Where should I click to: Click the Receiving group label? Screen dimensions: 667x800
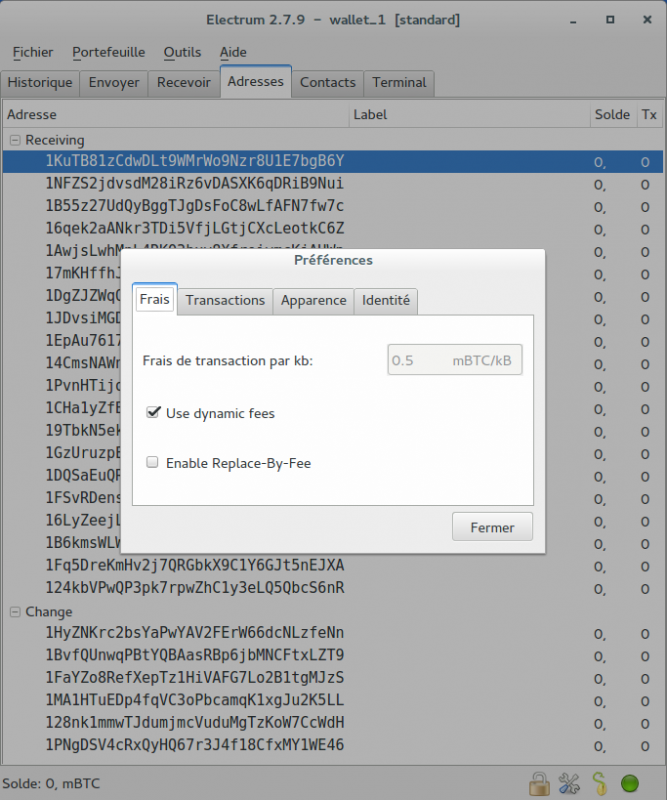point(55,140)
